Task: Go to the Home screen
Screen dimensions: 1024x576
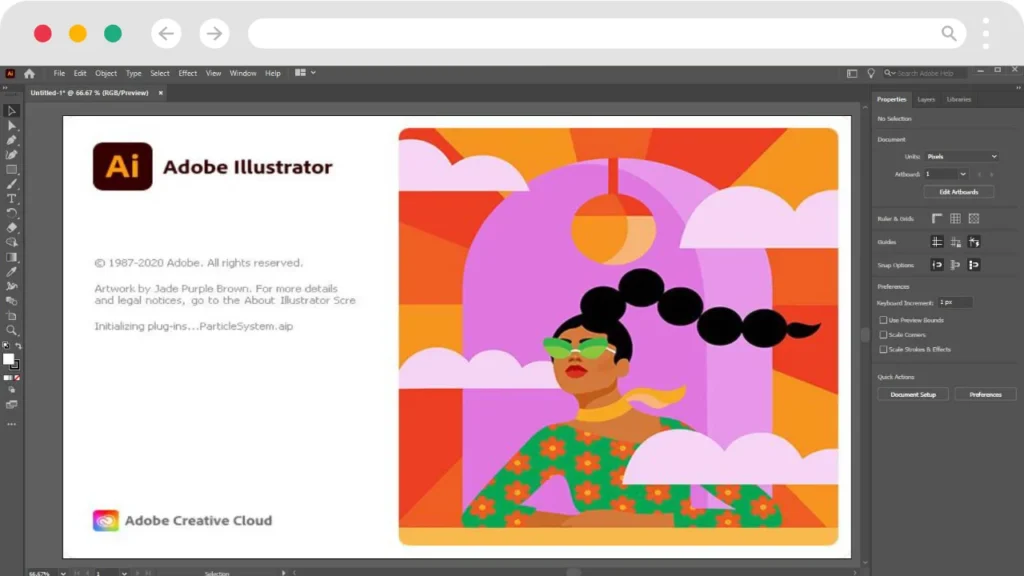Action: pos(29,73)
